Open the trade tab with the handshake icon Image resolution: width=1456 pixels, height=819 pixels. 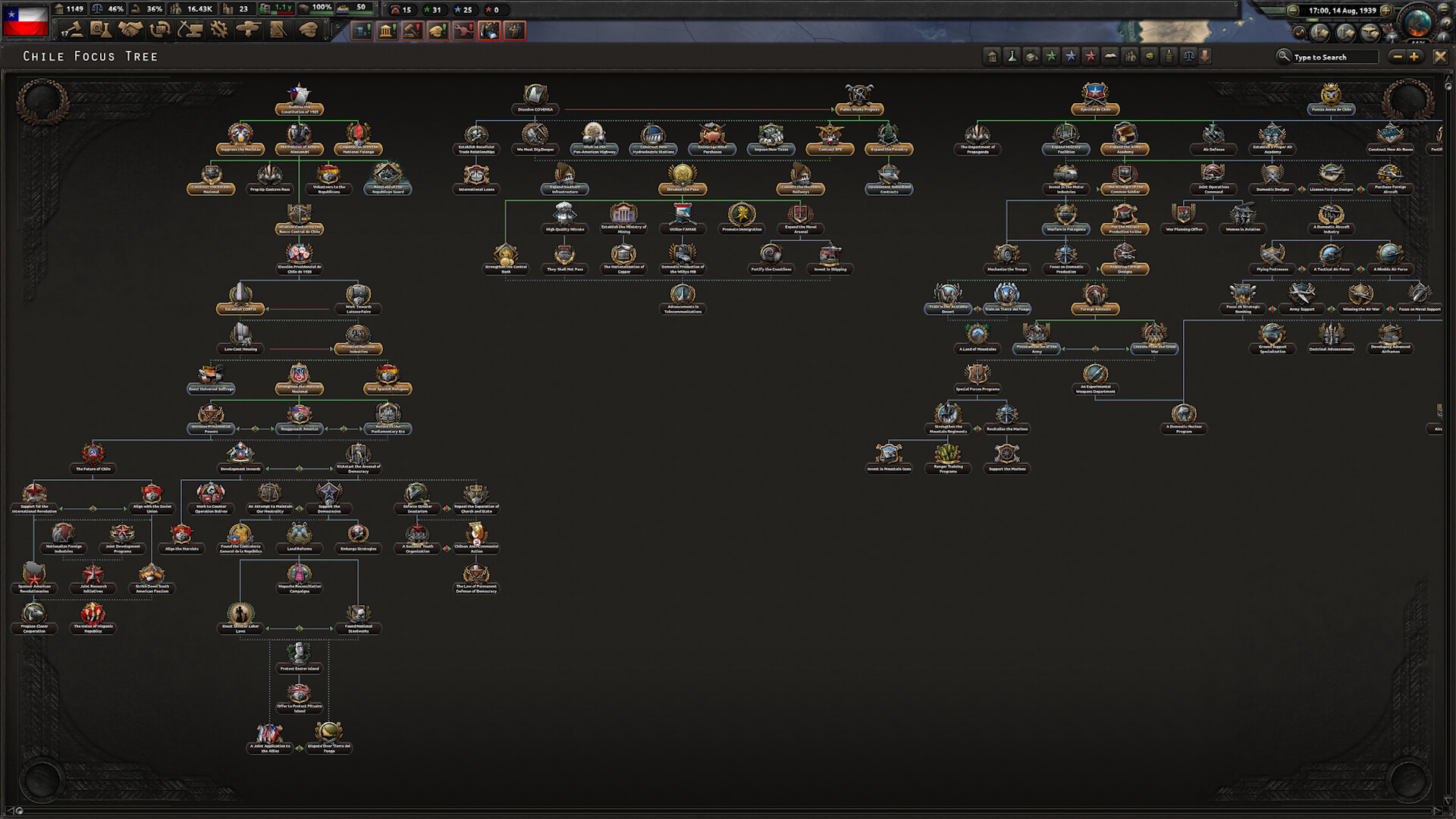(x=130, y=29)
